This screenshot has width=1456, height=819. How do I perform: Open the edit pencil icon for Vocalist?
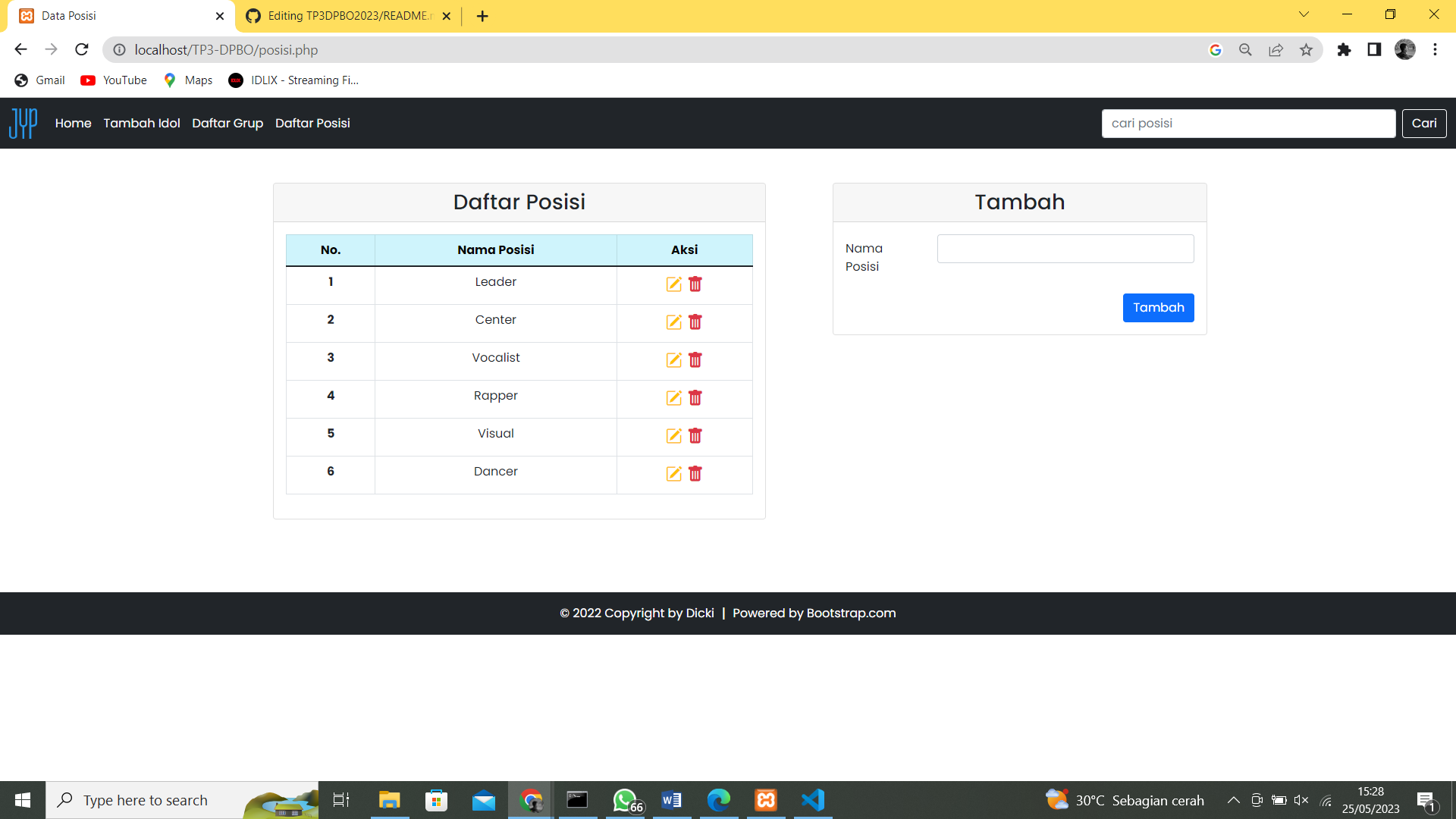[x=674, y=360]
